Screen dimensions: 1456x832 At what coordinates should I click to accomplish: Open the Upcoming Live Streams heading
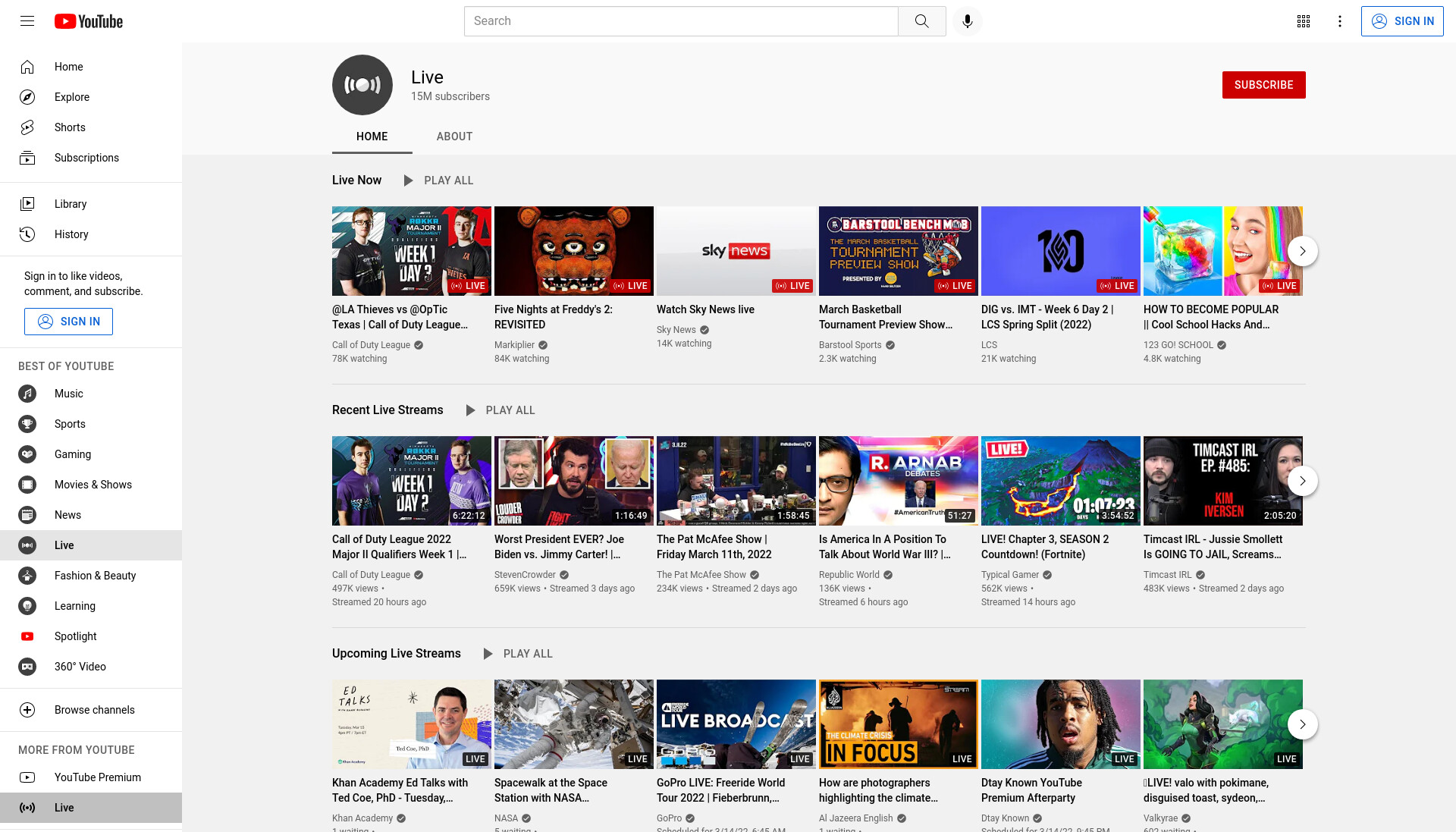397,654
